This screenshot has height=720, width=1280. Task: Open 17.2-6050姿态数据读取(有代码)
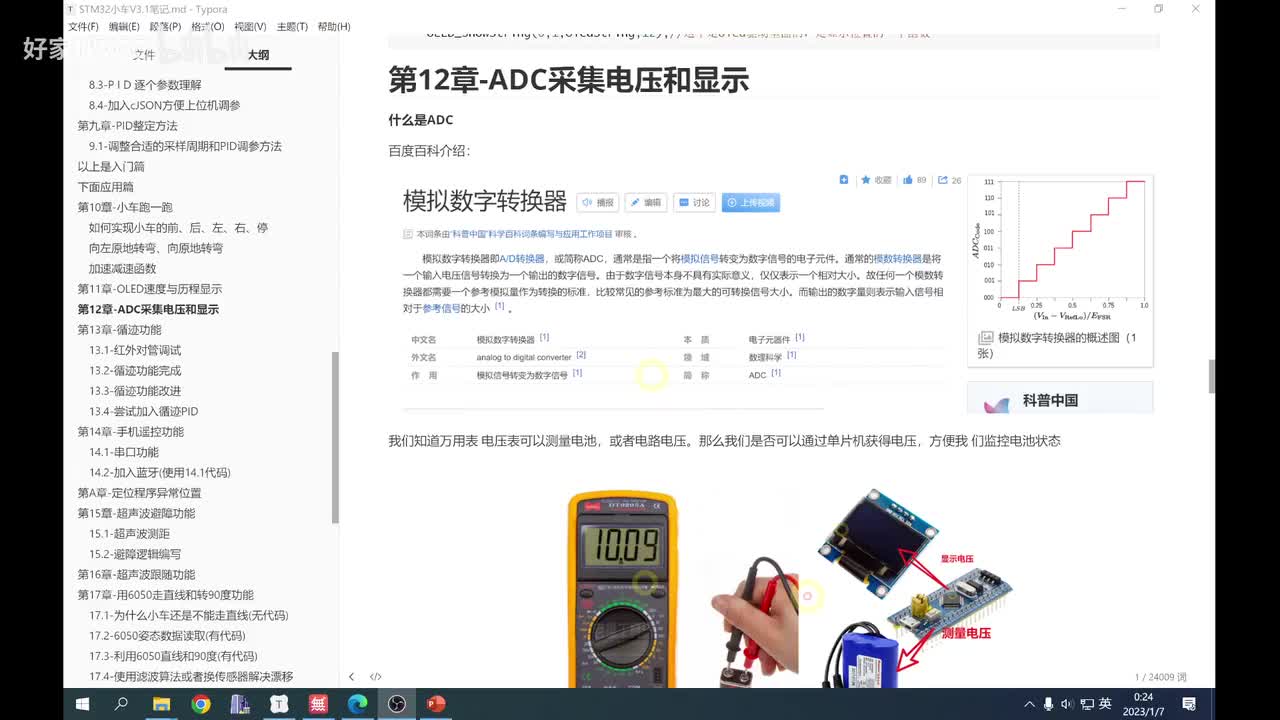166,636
